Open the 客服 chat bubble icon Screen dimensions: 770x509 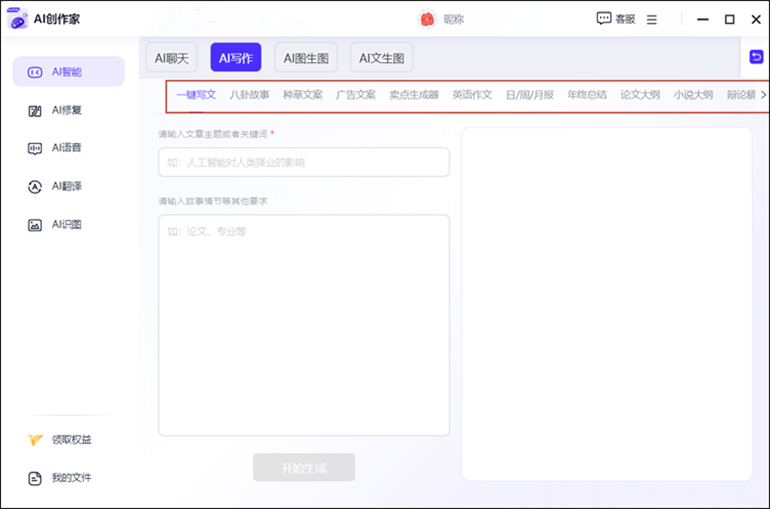point(604,19)
